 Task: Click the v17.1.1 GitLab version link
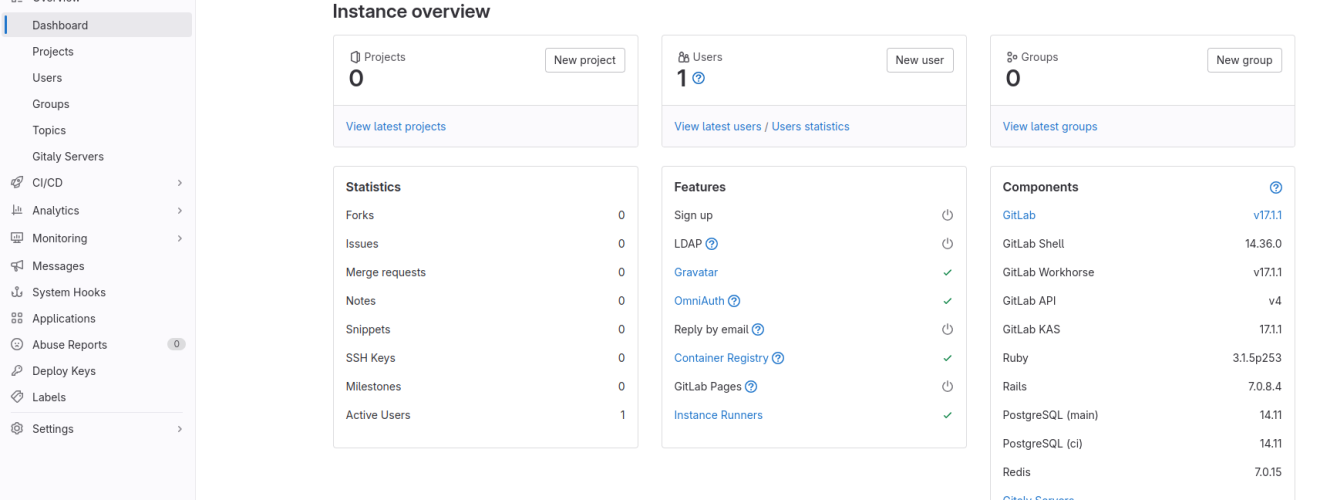coord(1267,215)
